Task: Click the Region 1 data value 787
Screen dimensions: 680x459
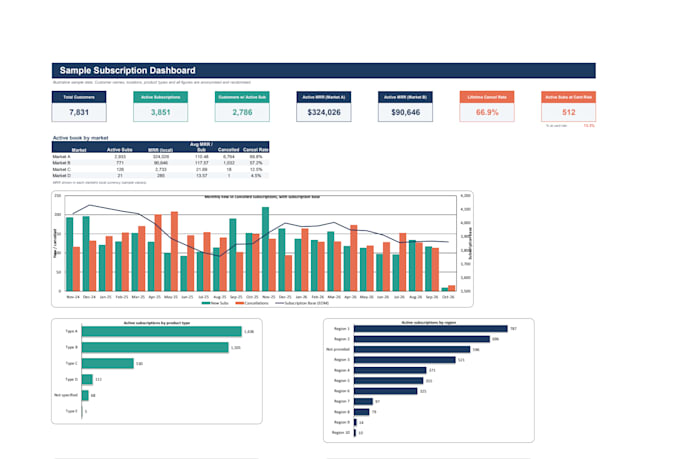Action: (513, 329)
